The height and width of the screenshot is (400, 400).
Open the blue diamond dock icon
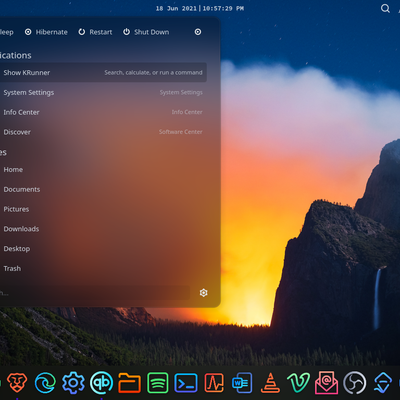(x=383, y=383)
